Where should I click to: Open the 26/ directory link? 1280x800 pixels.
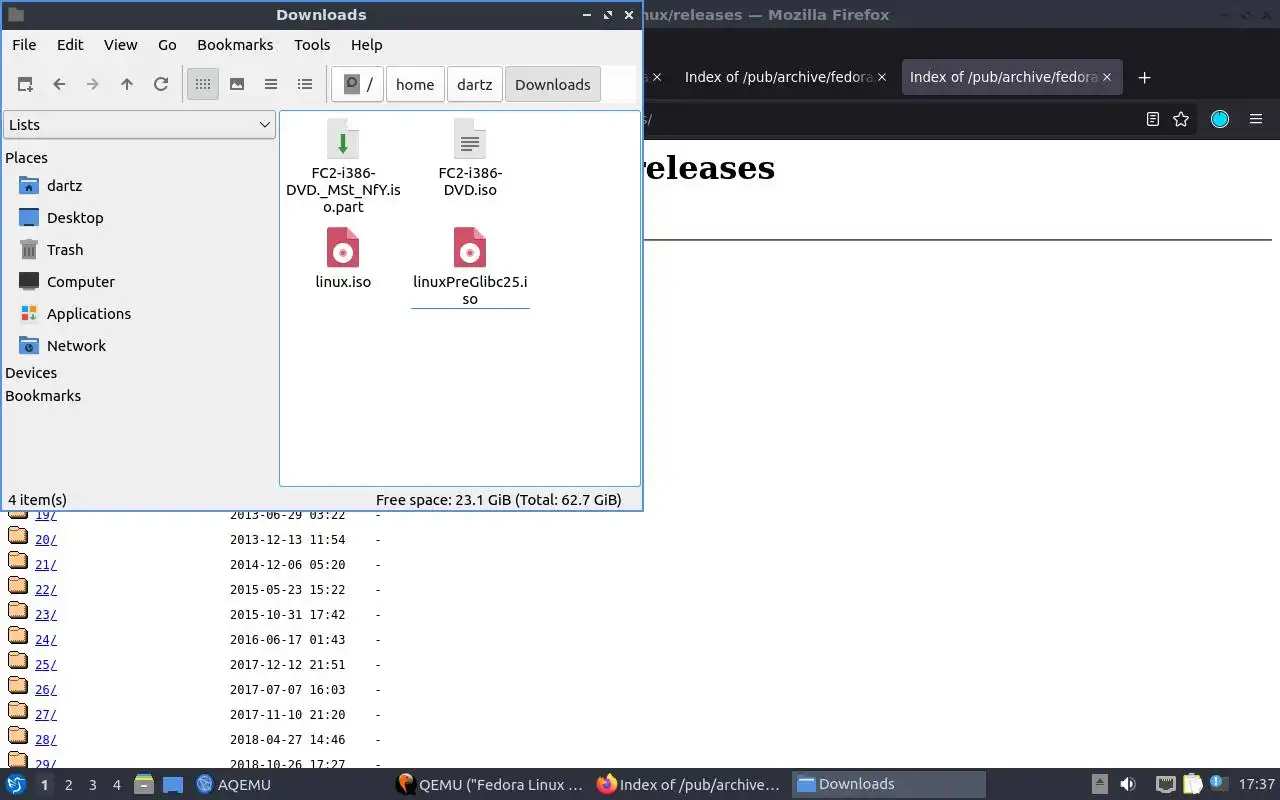(46, 690)
